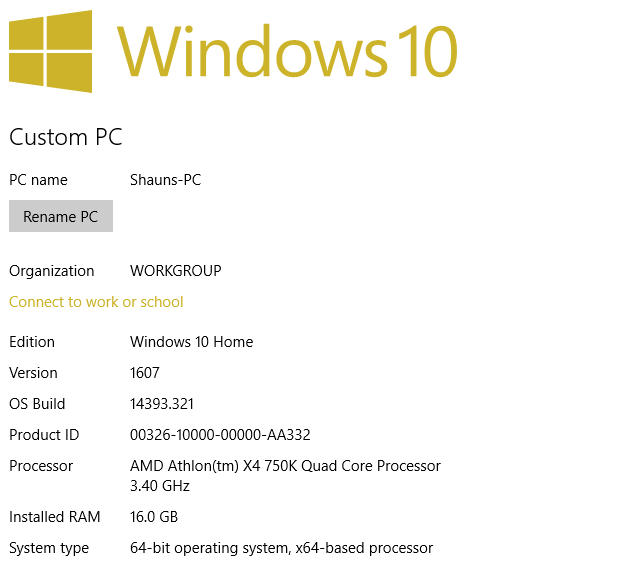Select the 3.40 GHz processor speed
The height and width of the screenshot is (563, 625).
tap(160, 486)
